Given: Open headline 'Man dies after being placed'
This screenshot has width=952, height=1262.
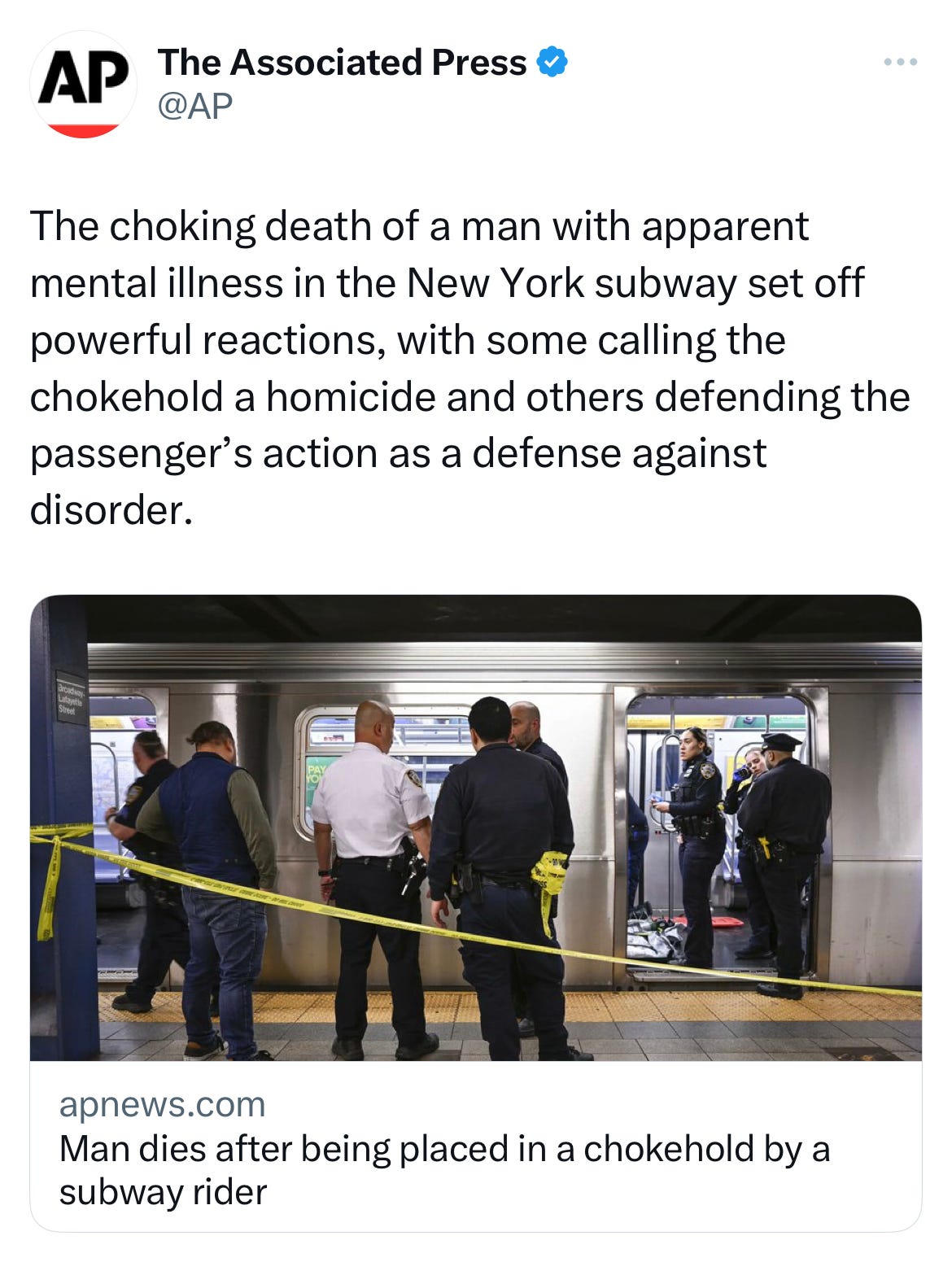Looking at the screenshot, I should (444, 1170).
